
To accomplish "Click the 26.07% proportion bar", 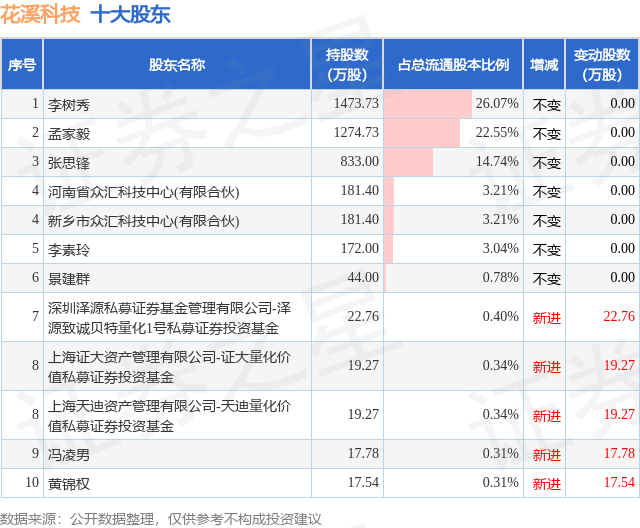I will (428, 104).
